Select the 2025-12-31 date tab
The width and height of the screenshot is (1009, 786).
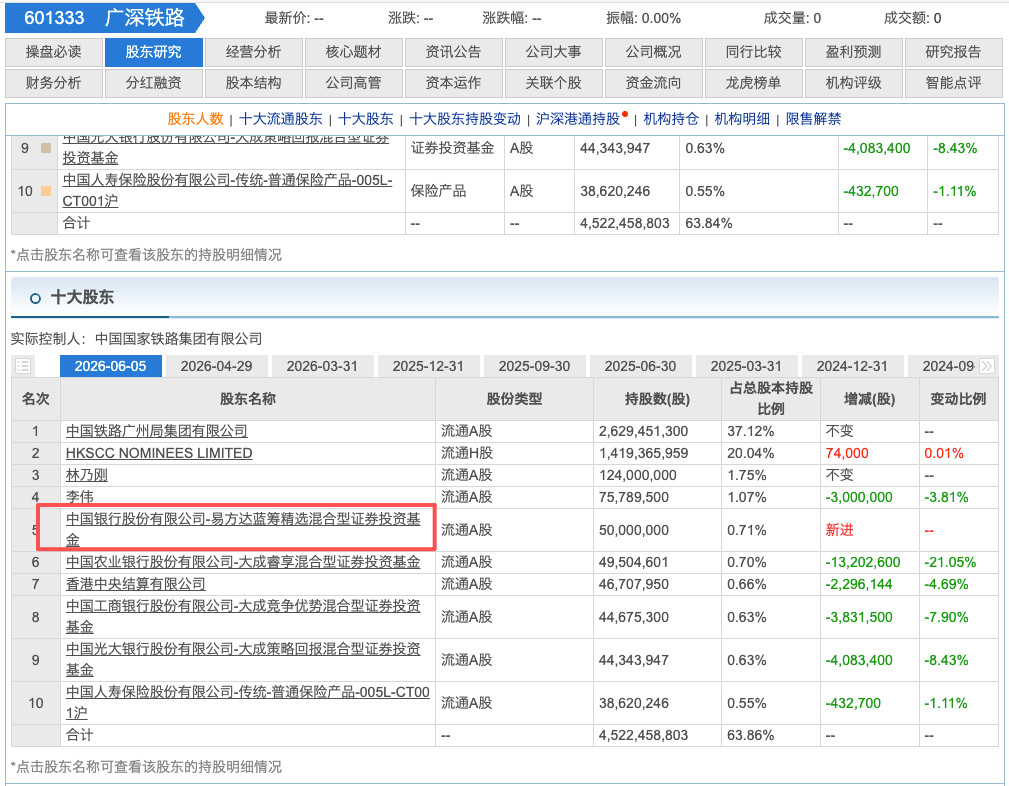point(428,366)
